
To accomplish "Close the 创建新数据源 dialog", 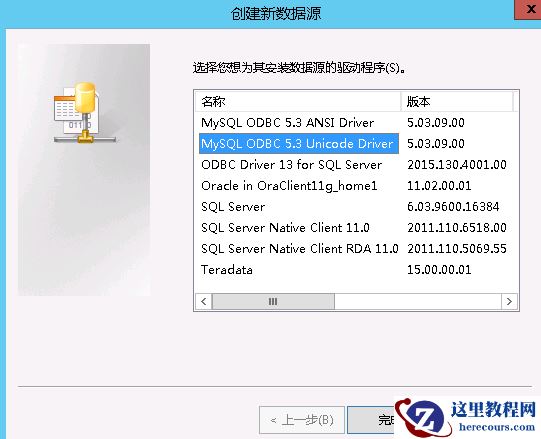I will 528,9.
